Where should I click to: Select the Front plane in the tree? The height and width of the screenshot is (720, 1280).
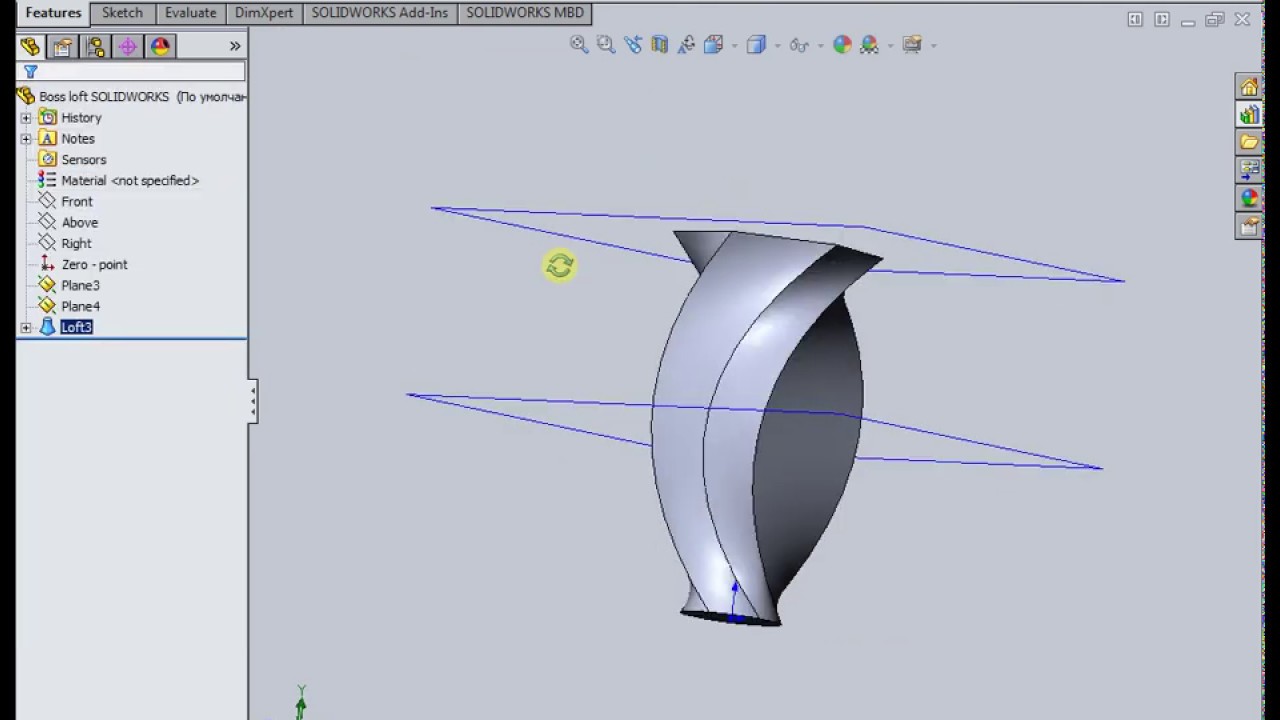click(x=77, y=202)
